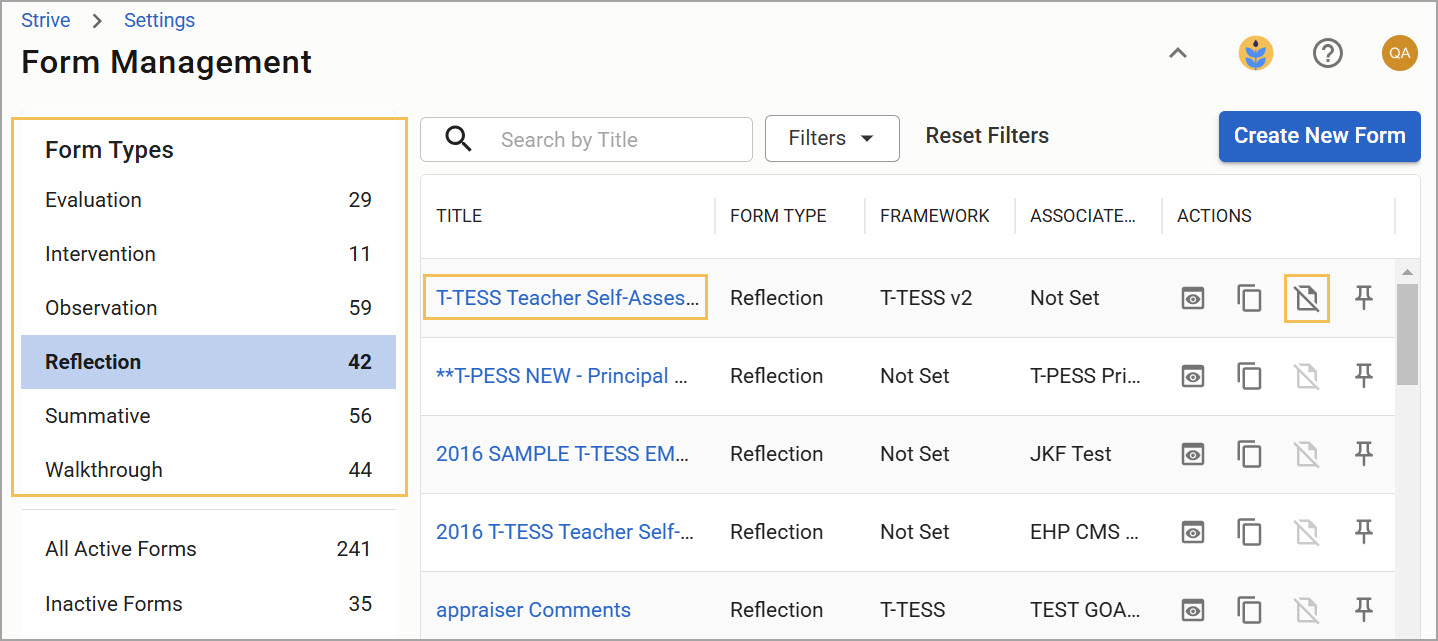Open the Filters dropdown
The image size is (1438, 641).
point(832,138)
